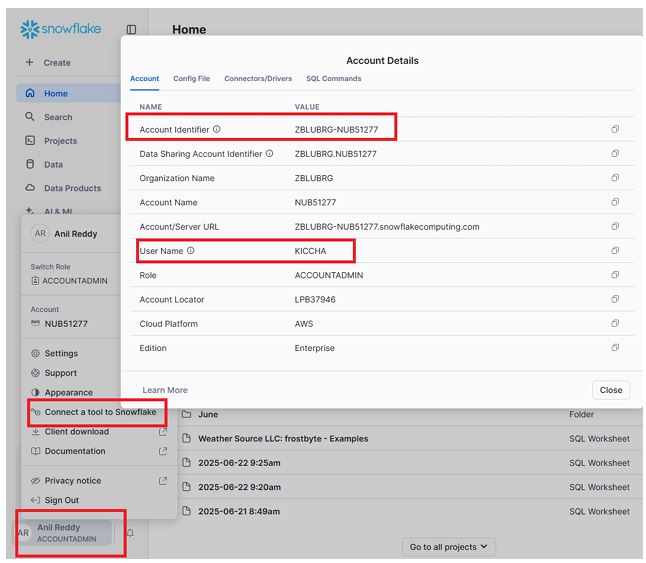646x563 pixels.
Task: Copy the Account/Server URL
Action: (x=615, y=227)
